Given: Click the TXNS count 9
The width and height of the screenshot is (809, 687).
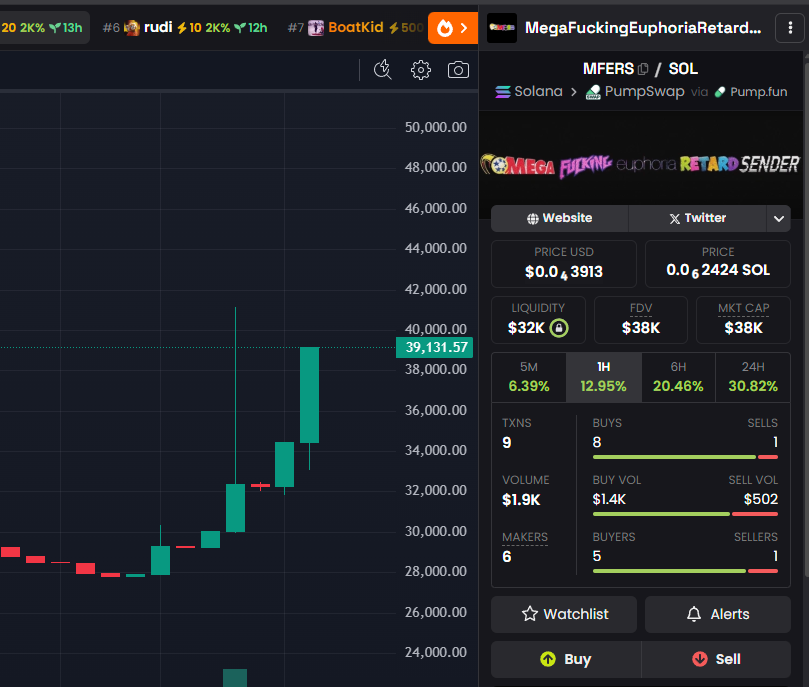Looking at the screenshot, I should pyautogui.click(x=507, y=443).
